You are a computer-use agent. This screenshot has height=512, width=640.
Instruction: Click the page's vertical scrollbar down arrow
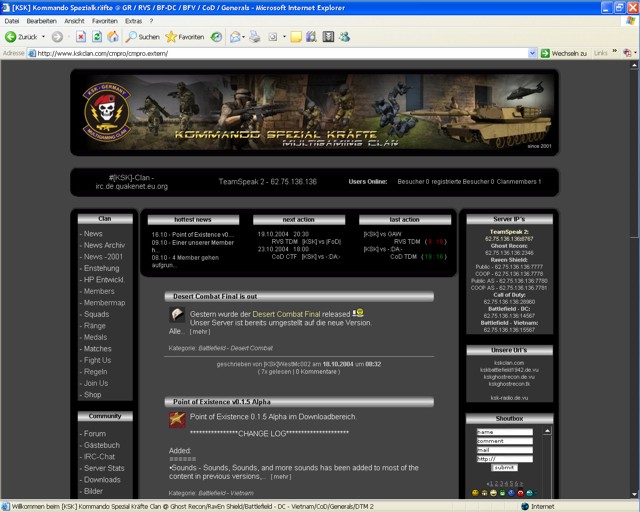[632, 493]
